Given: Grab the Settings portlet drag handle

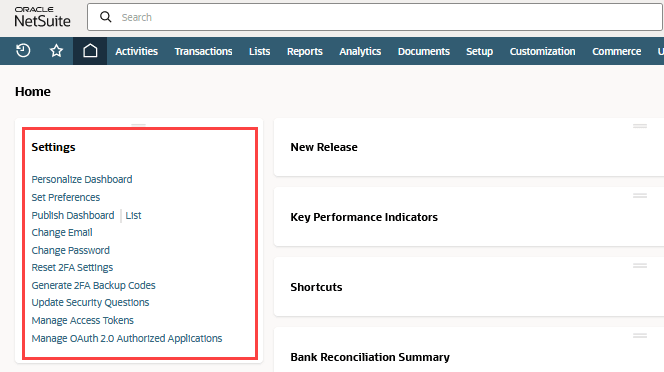Looking at the screenshot, I should tap(138, 125).
